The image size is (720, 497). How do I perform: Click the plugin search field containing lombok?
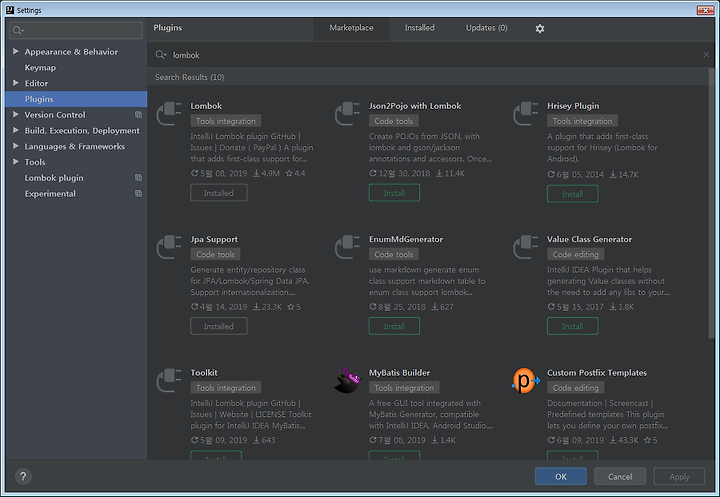(x=432, y=55)
